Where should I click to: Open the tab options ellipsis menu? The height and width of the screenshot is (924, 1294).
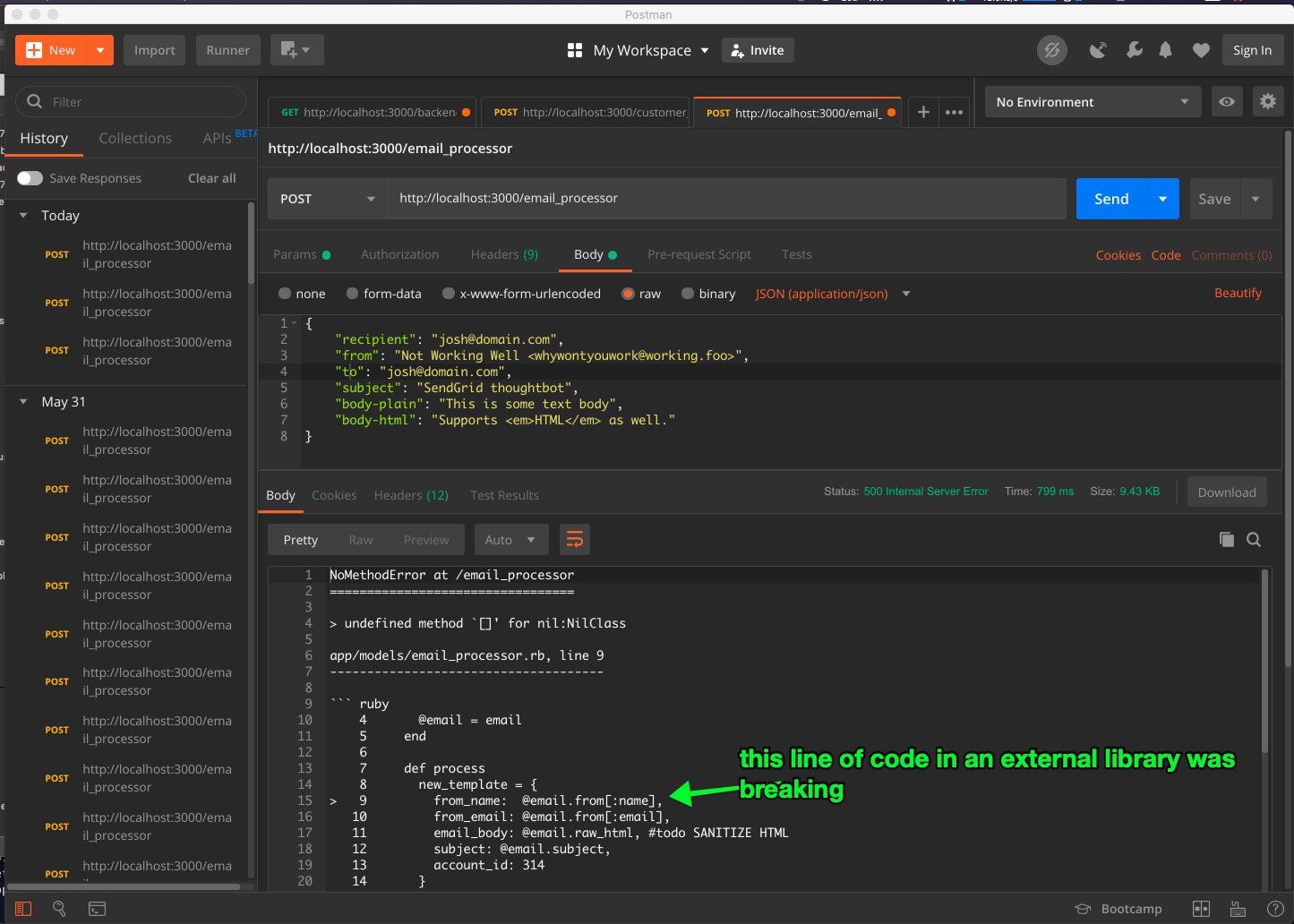954,112
